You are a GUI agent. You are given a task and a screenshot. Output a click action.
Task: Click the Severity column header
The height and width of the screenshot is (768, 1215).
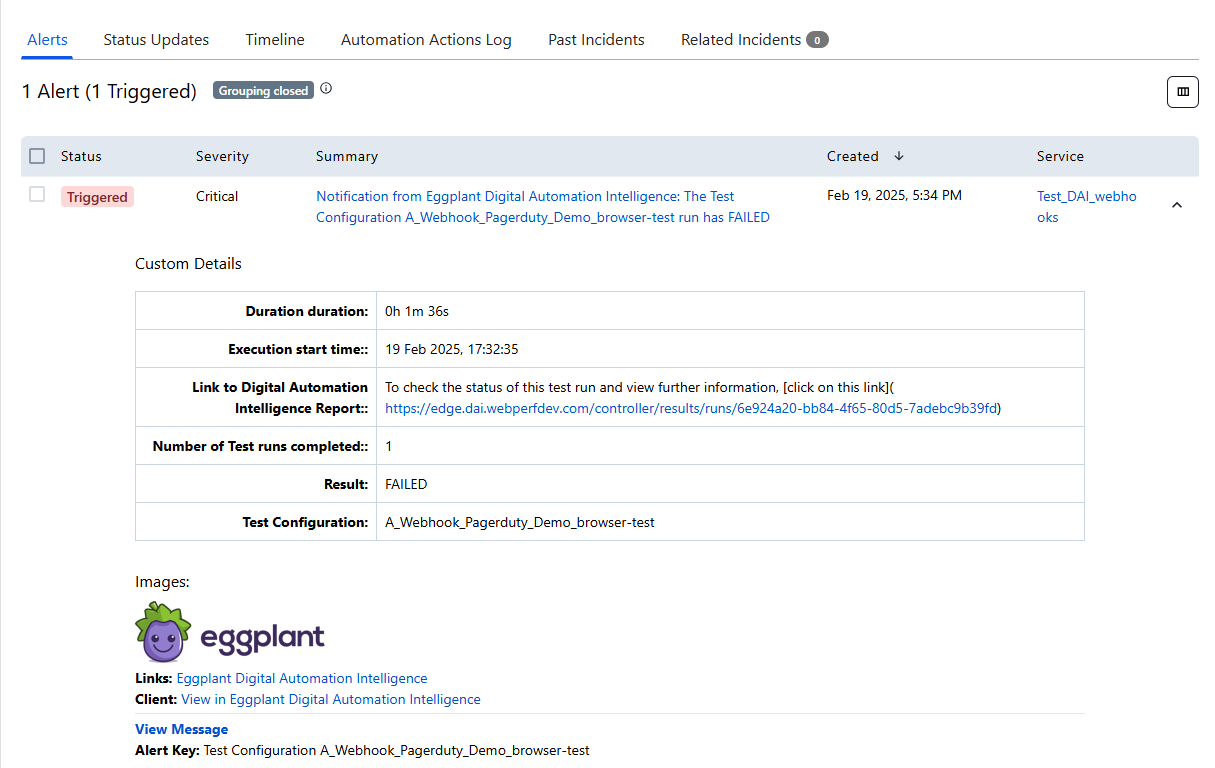(x=222, y=156)
